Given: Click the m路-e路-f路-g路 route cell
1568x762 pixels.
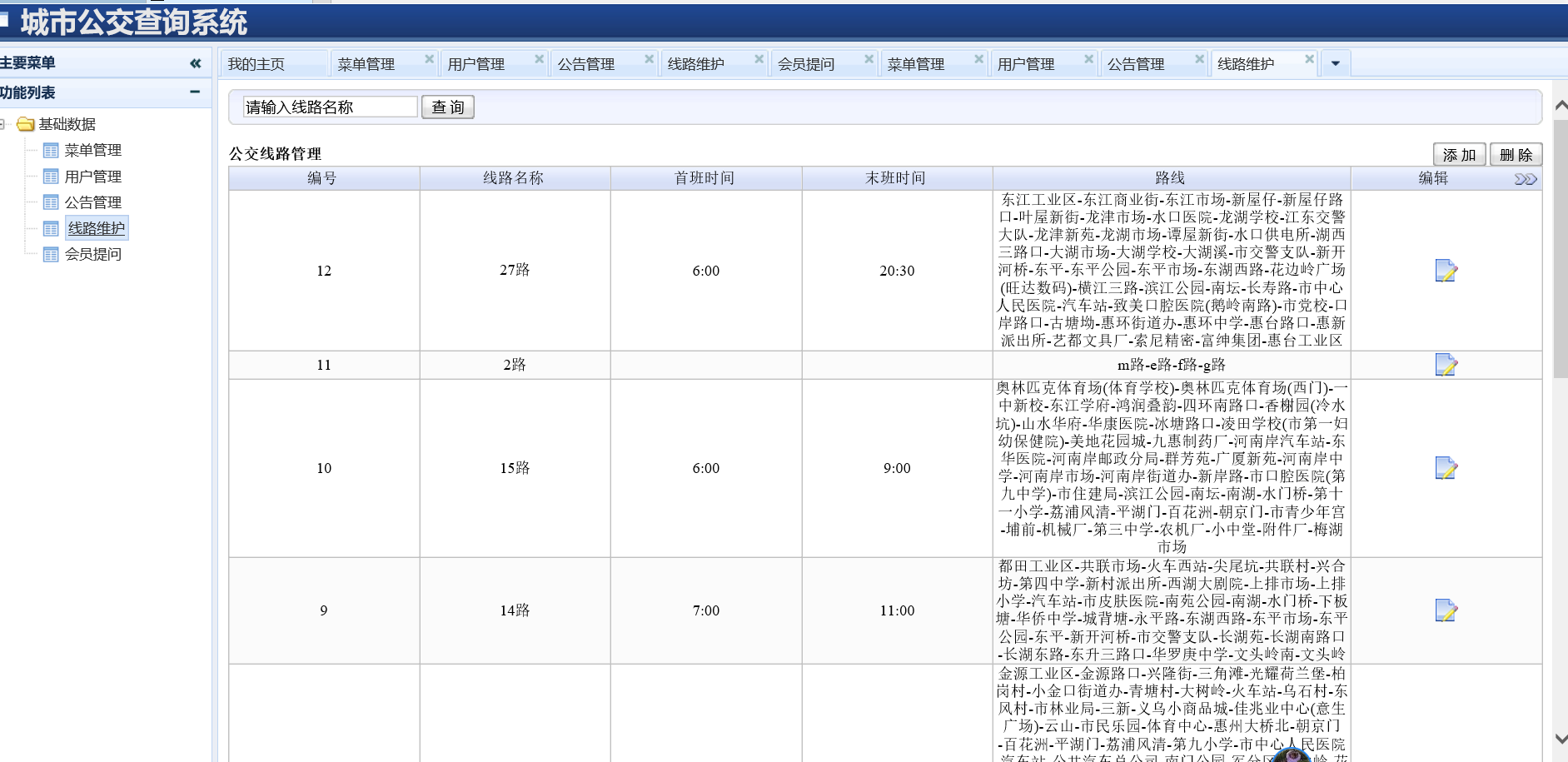Looking at the screenshot, I should coord(1171,365).
